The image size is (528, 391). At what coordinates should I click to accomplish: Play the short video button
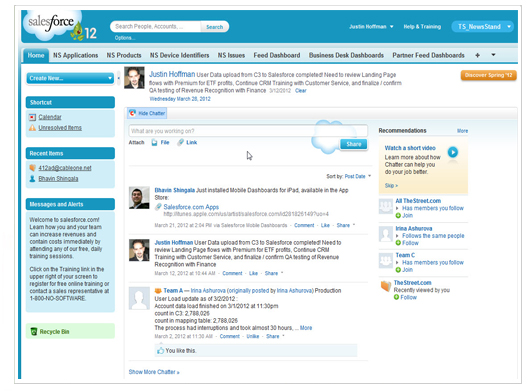pyautogui.click(x=453, y=152)
